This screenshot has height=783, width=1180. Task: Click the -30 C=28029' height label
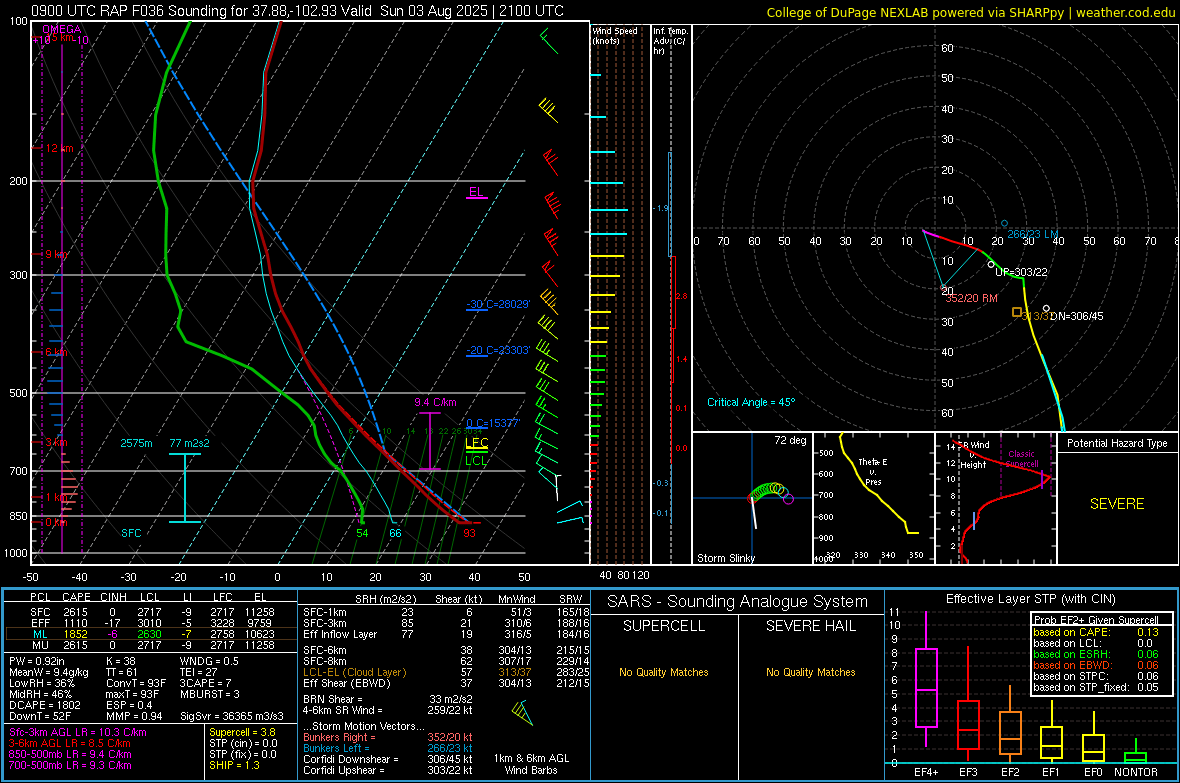498,304
